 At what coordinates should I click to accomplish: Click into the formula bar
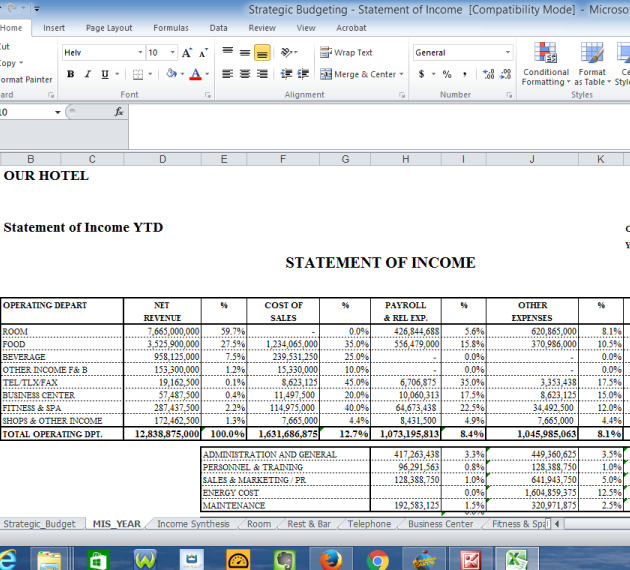[x=378, y=127]
